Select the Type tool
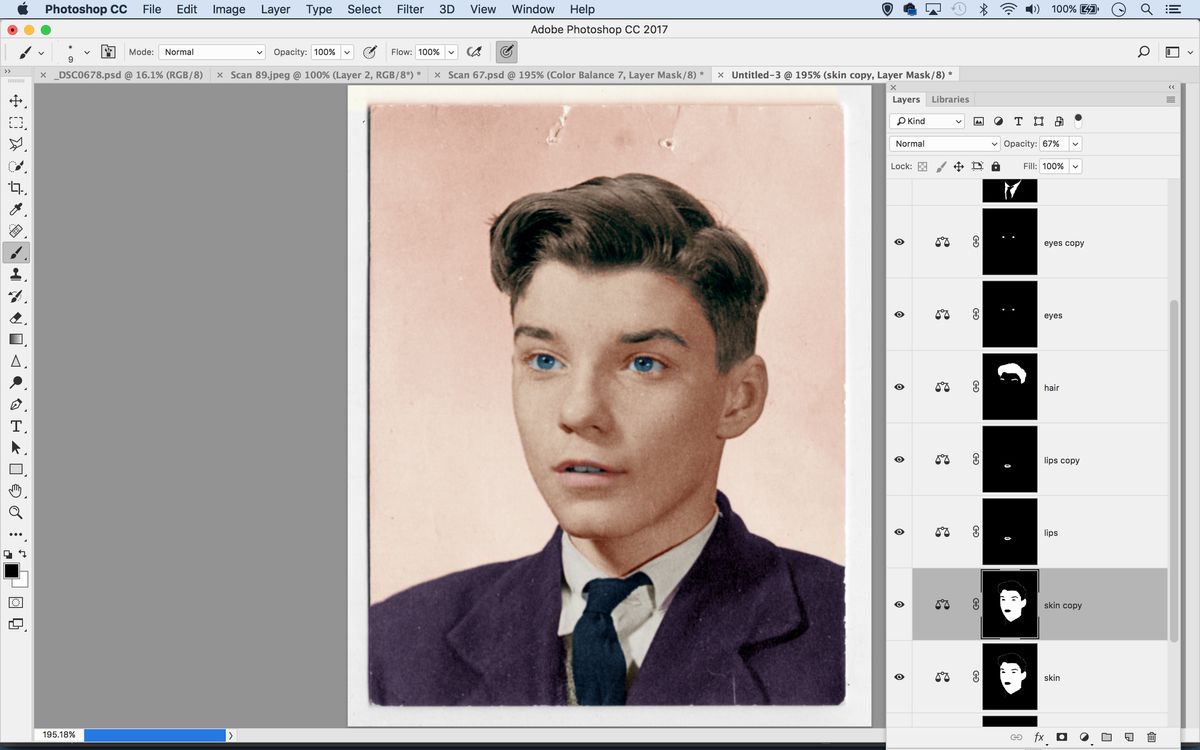1200x750 pixels. [x=16, y=426]
